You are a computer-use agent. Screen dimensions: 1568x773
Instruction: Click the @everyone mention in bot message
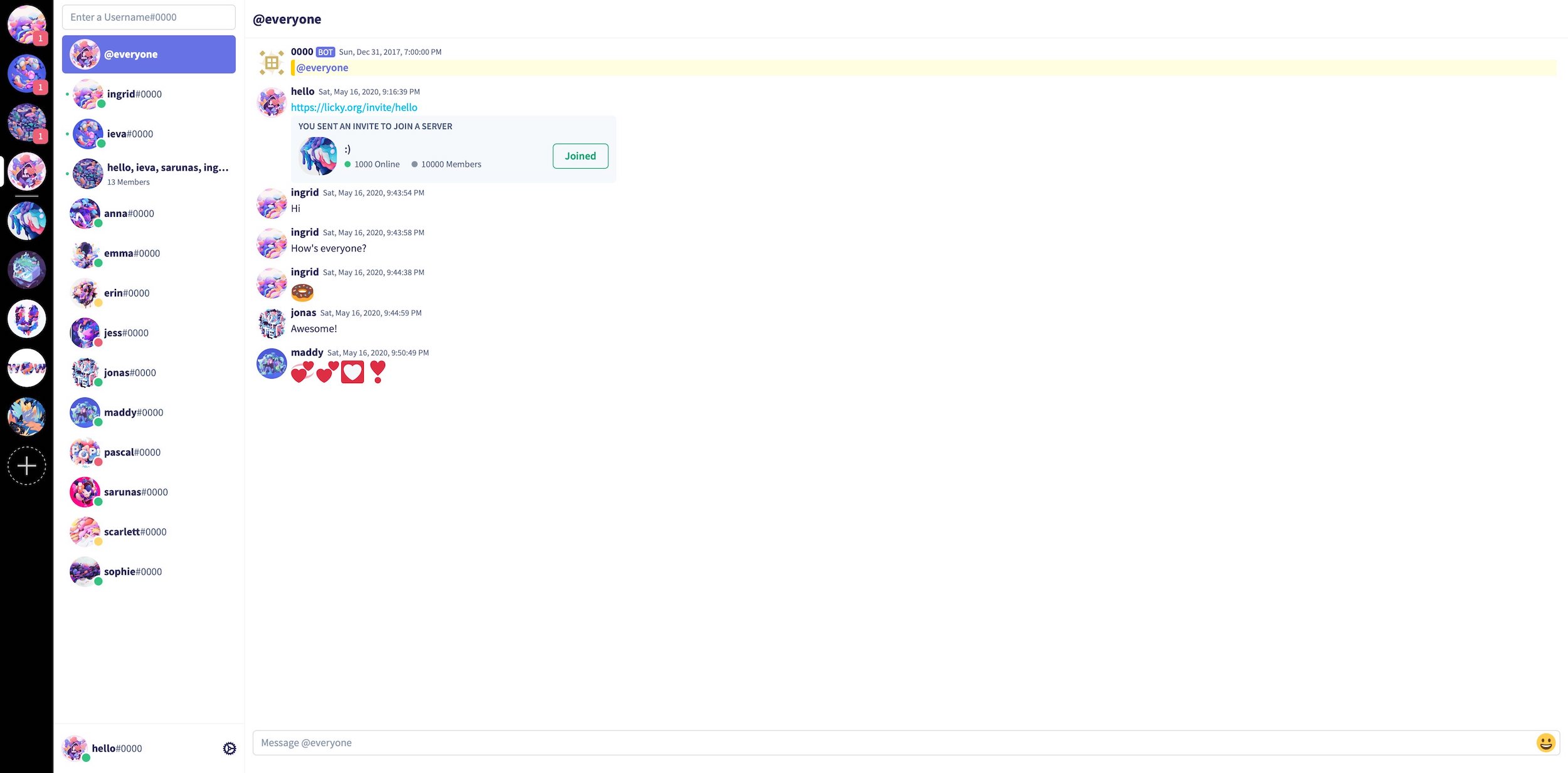tap(322, 68)
